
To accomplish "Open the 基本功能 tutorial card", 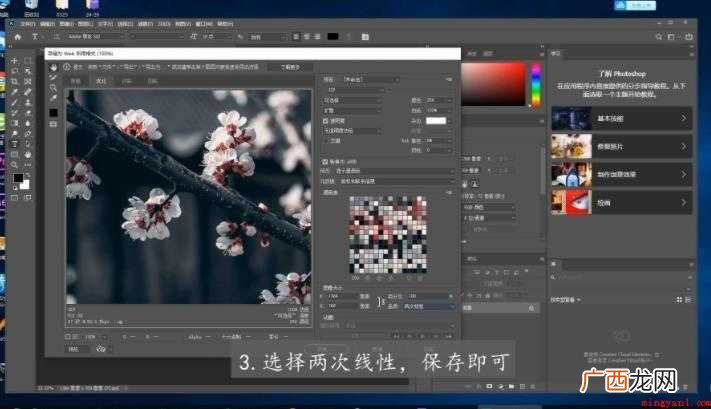I will pos(622,118).
